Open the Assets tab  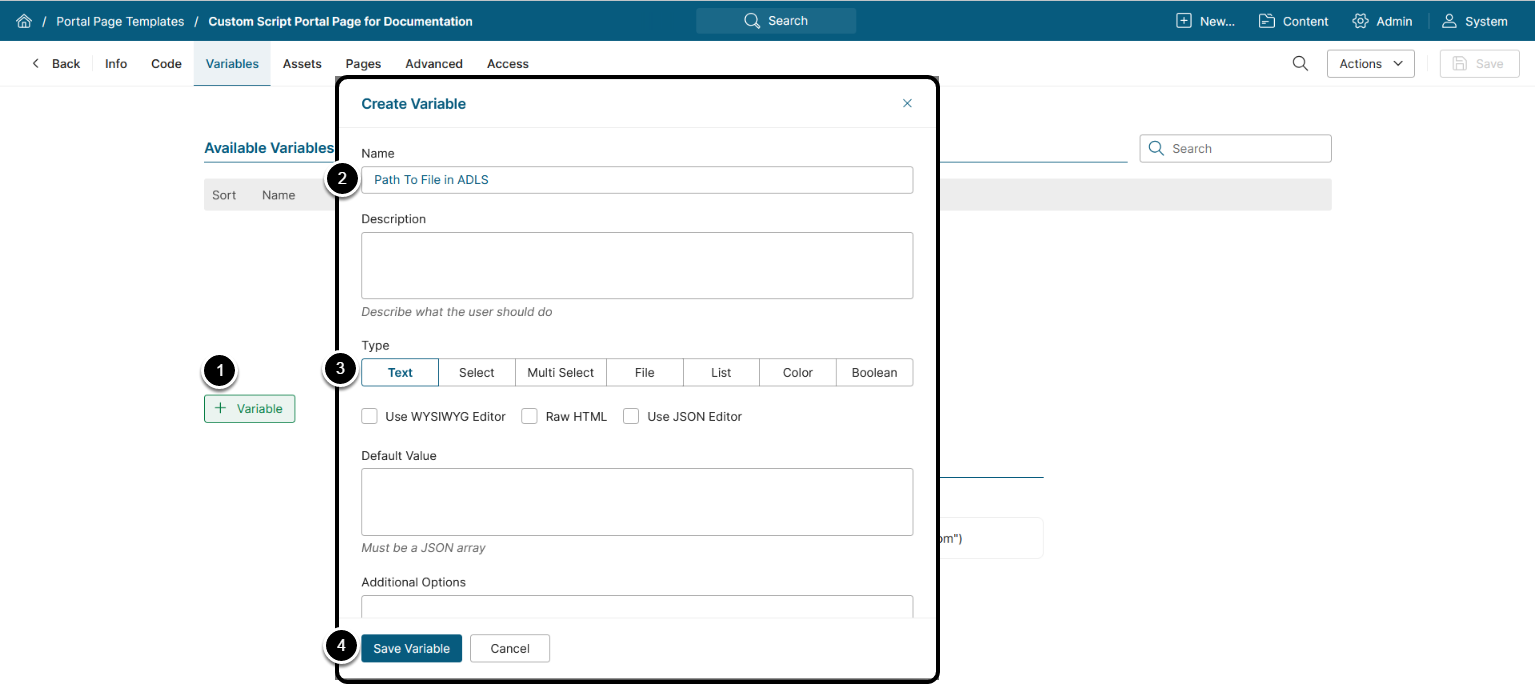tap(302, 63)
